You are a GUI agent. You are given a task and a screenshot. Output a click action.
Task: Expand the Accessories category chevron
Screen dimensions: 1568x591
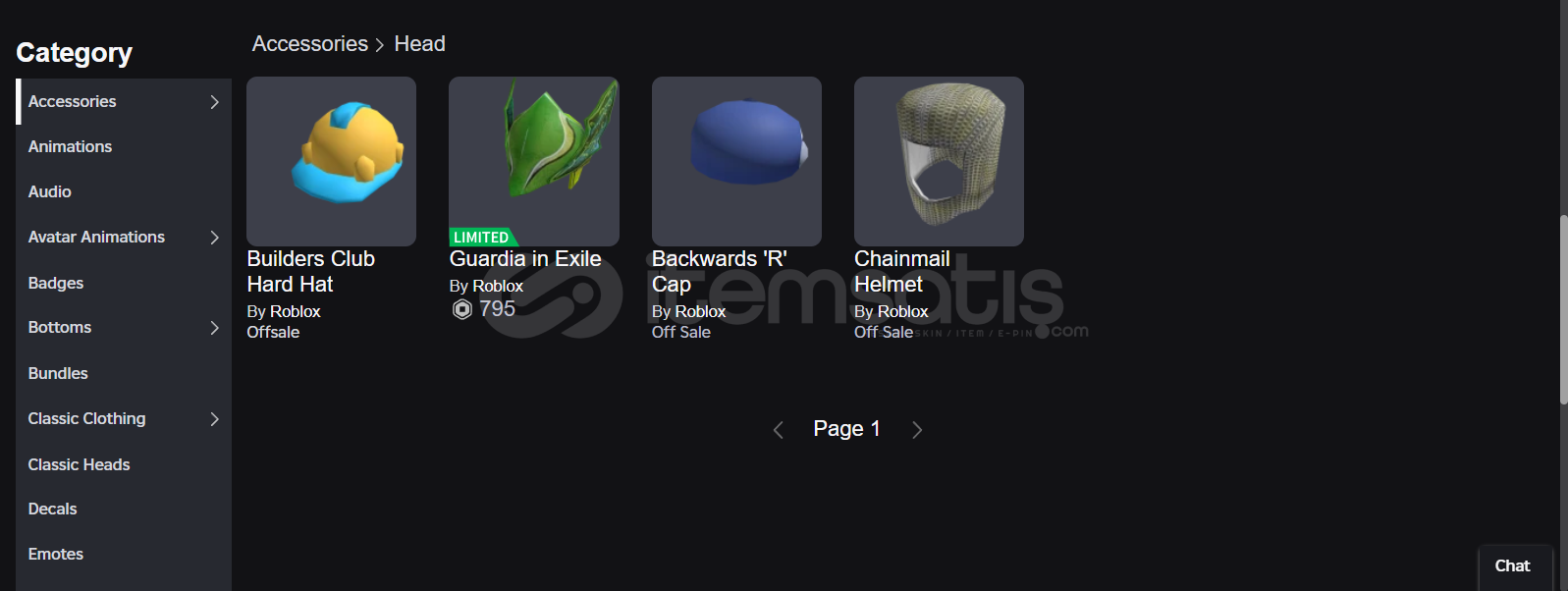(214, 102)
